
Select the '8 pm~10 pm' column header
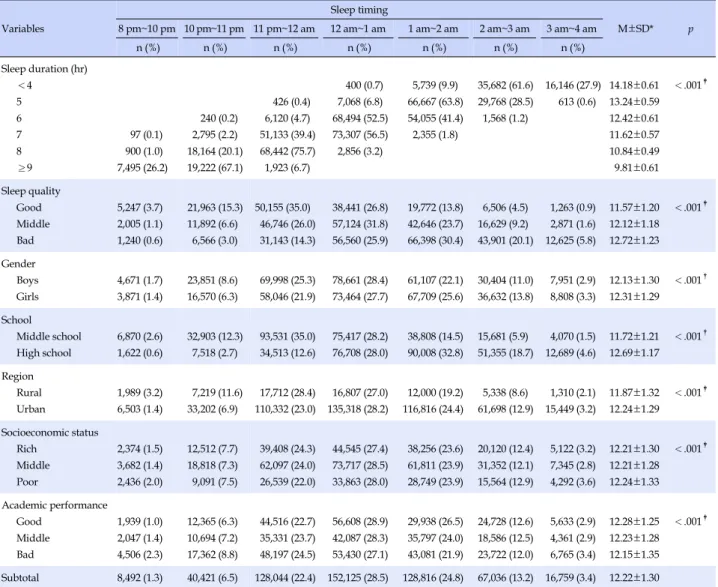pos(147,29)
